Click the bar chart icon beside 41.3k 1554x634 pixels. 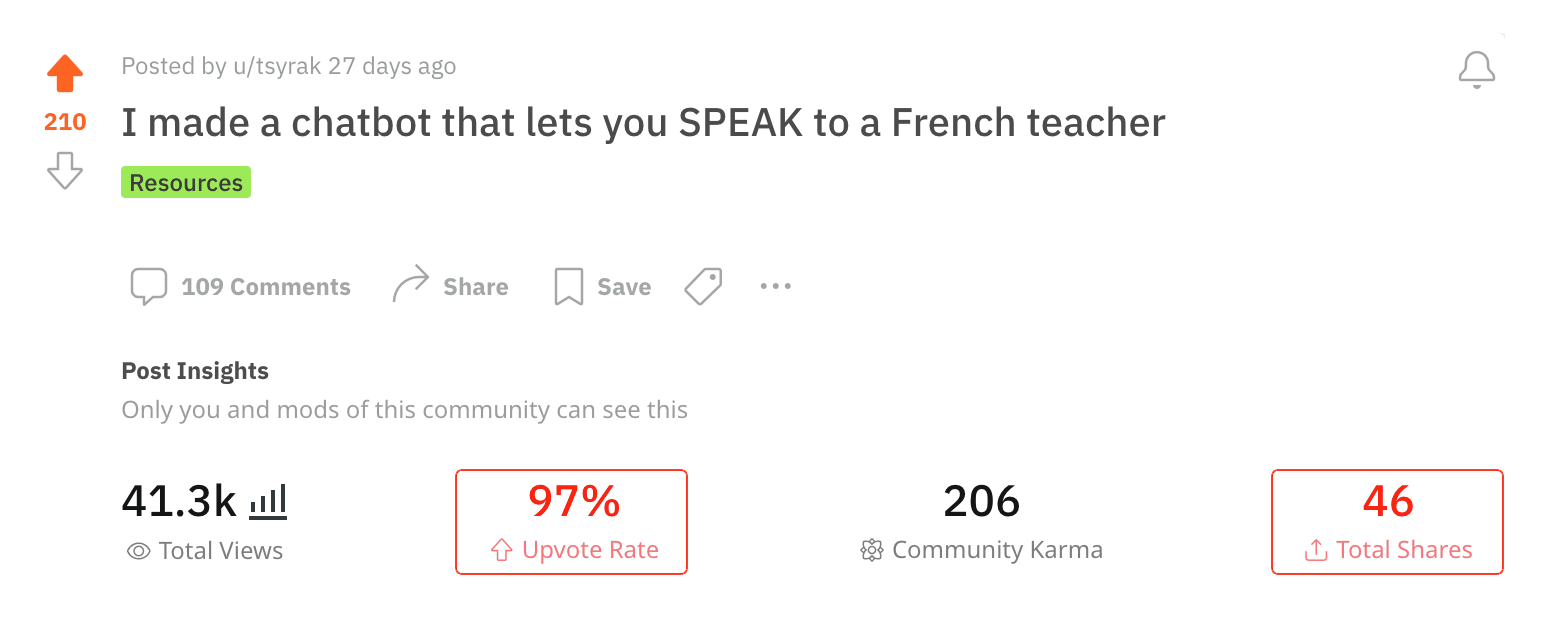[268, 501]
